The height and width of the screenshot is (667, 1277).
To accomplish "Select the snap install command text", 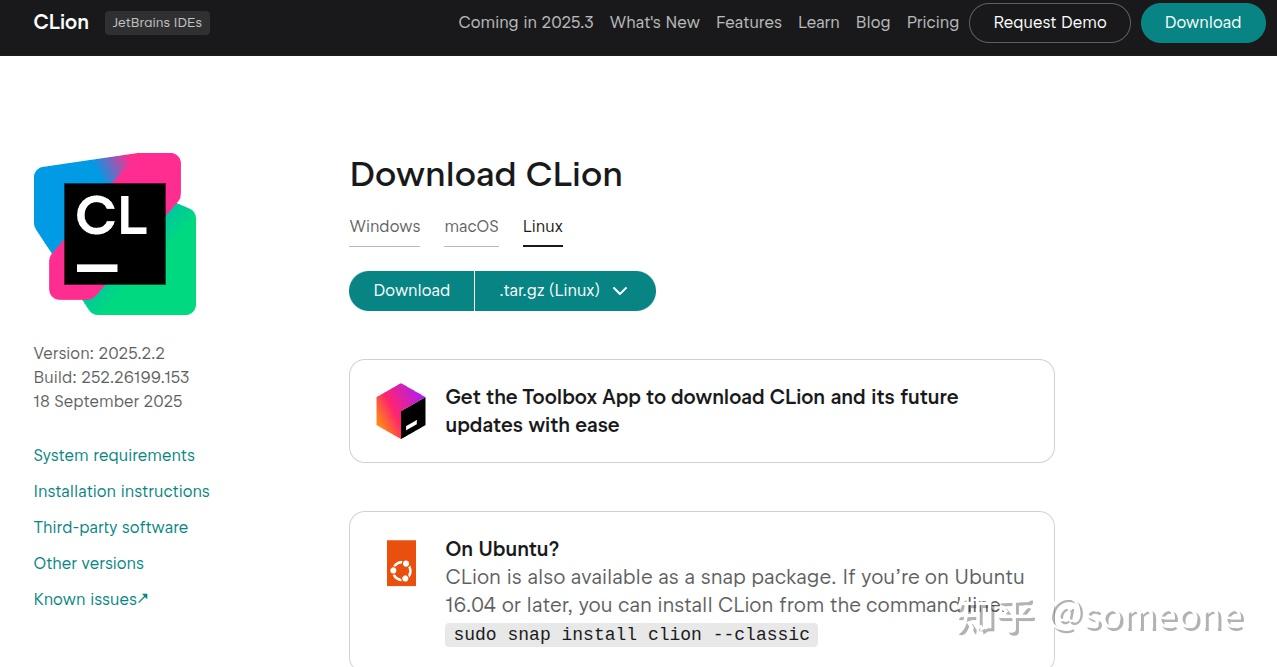I will [x=630, y=634].
